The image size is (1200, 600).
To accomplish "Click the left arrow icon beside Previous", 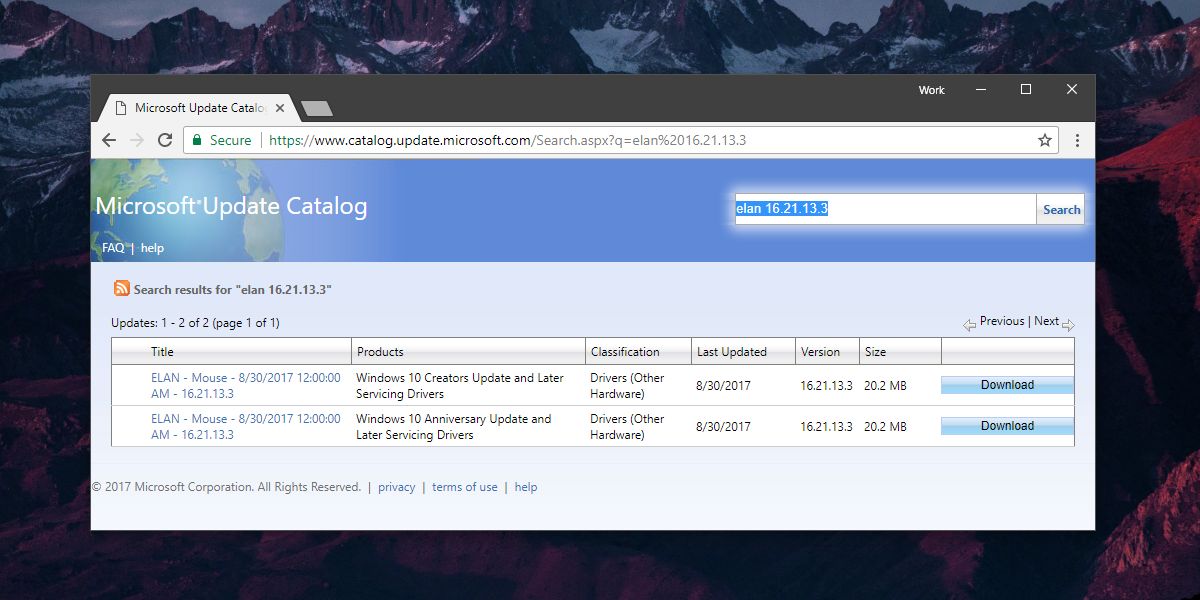I will coord(969,325).
